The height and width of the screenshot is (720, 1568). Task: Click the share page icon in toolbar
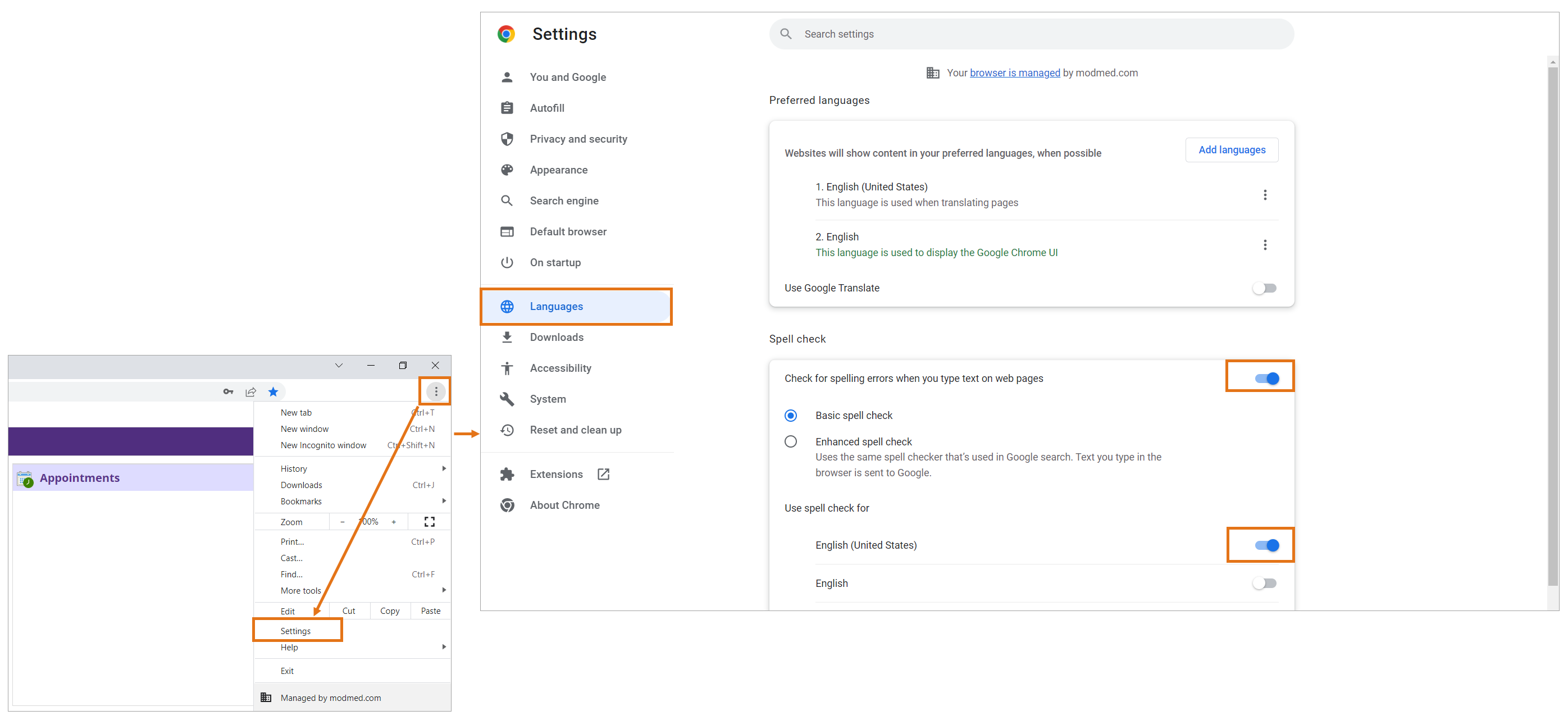tap(251, 391)
